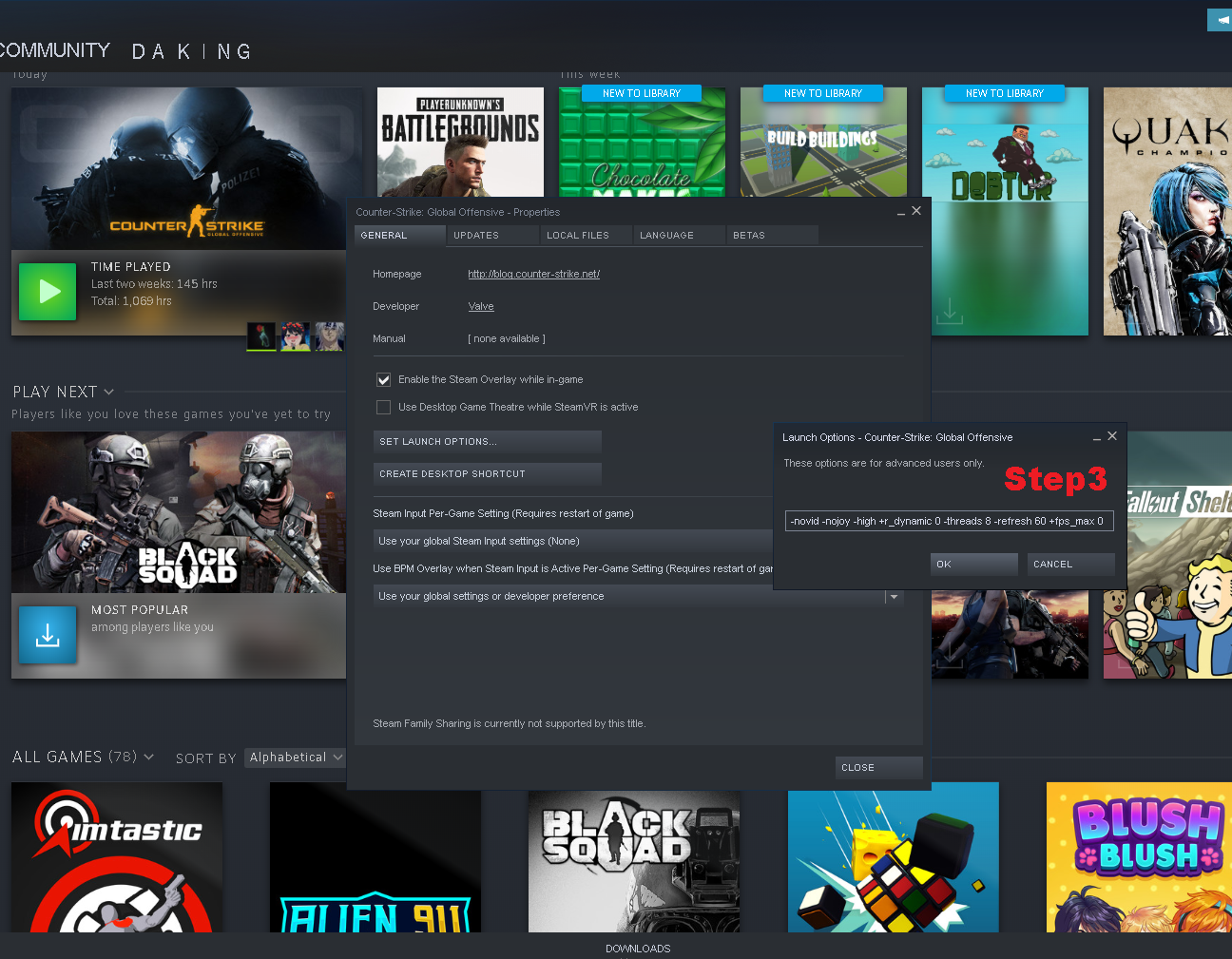Open the DAKING profile menu
This screenshot has width=1232, height=959.
(192, 51)
